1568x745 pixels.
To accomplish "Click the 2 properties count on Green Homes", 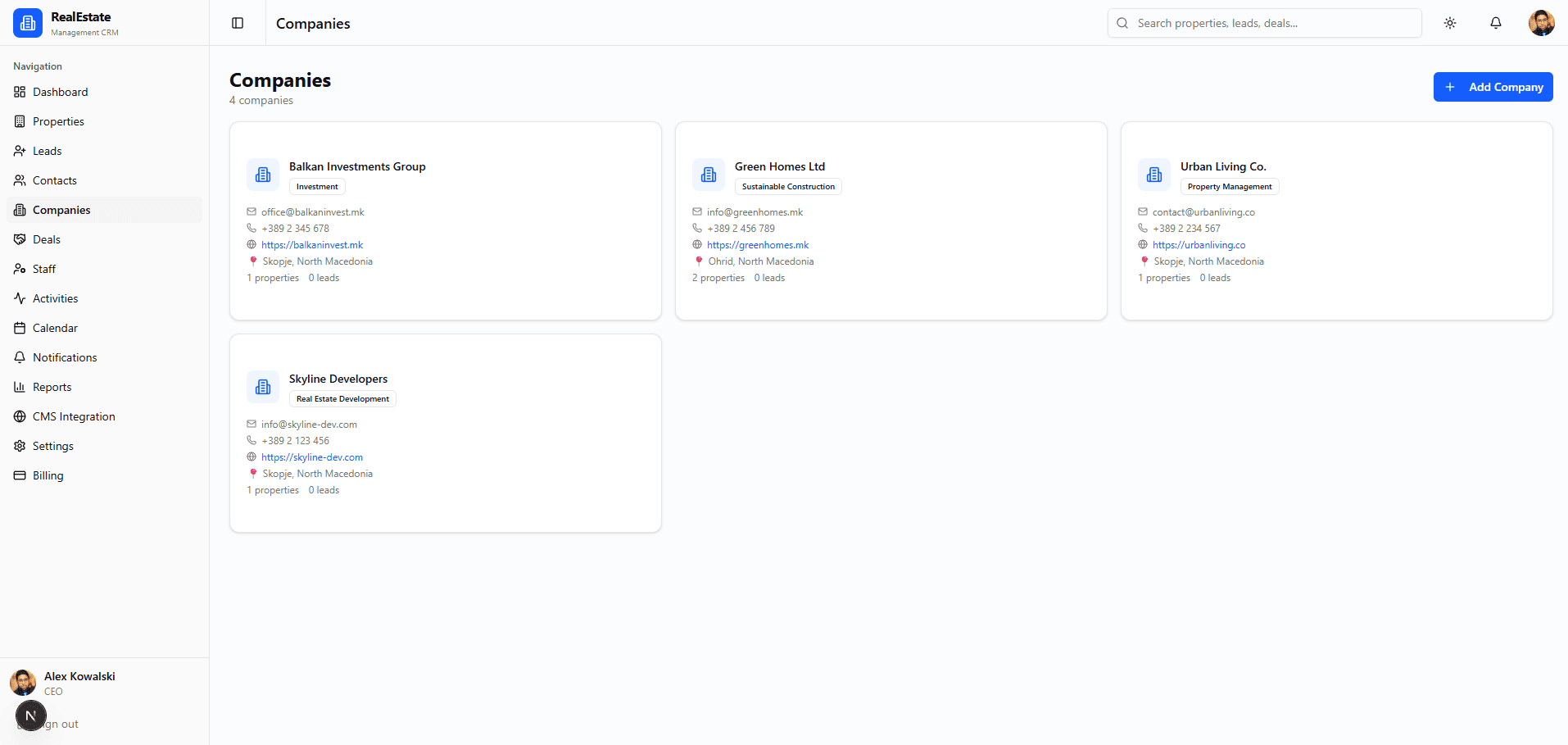I will 718,278.
